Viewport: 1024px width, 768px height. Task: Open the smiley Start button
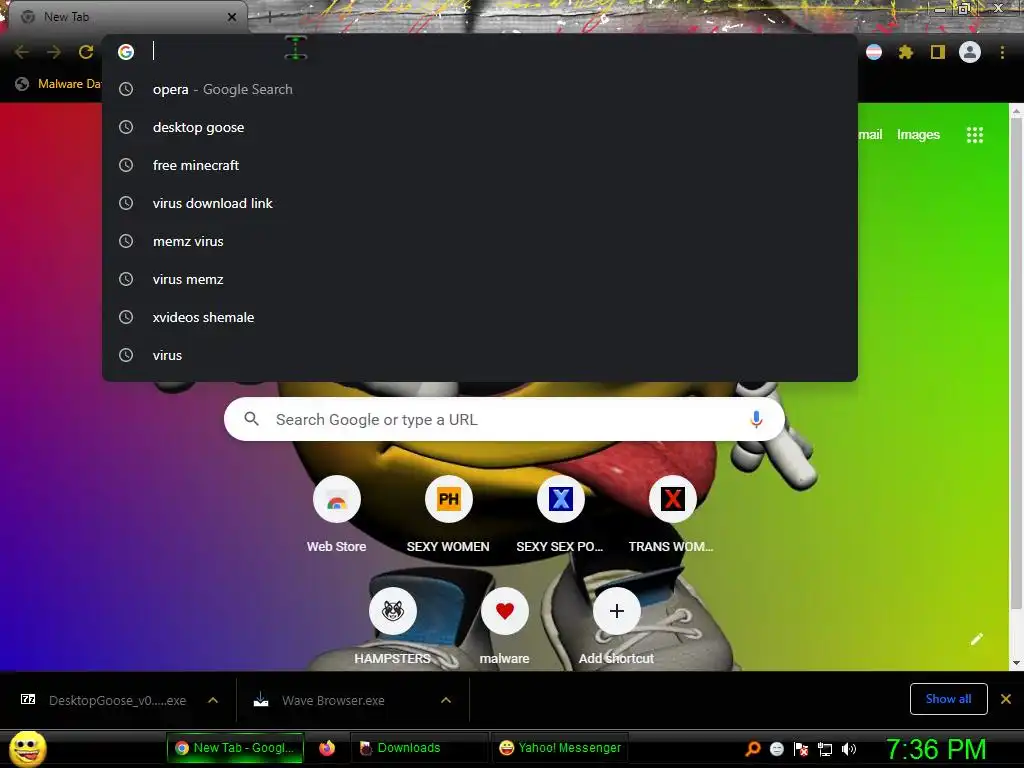(27, 748)
